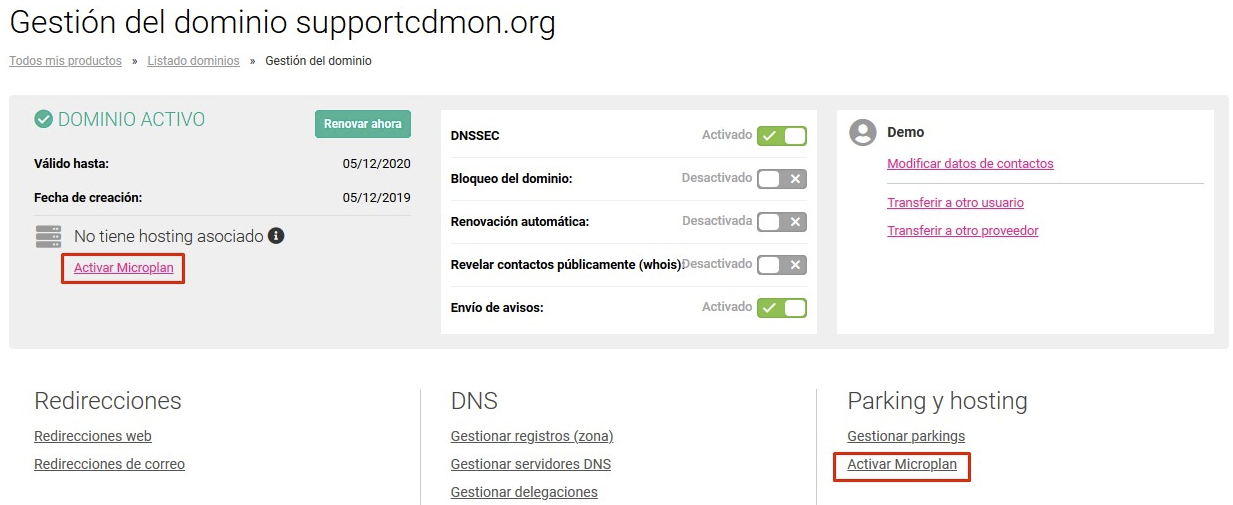This screenshot has width=1233, height=505.
Task: Open Redirecciones web link
Action: click(x=93, y=436)
